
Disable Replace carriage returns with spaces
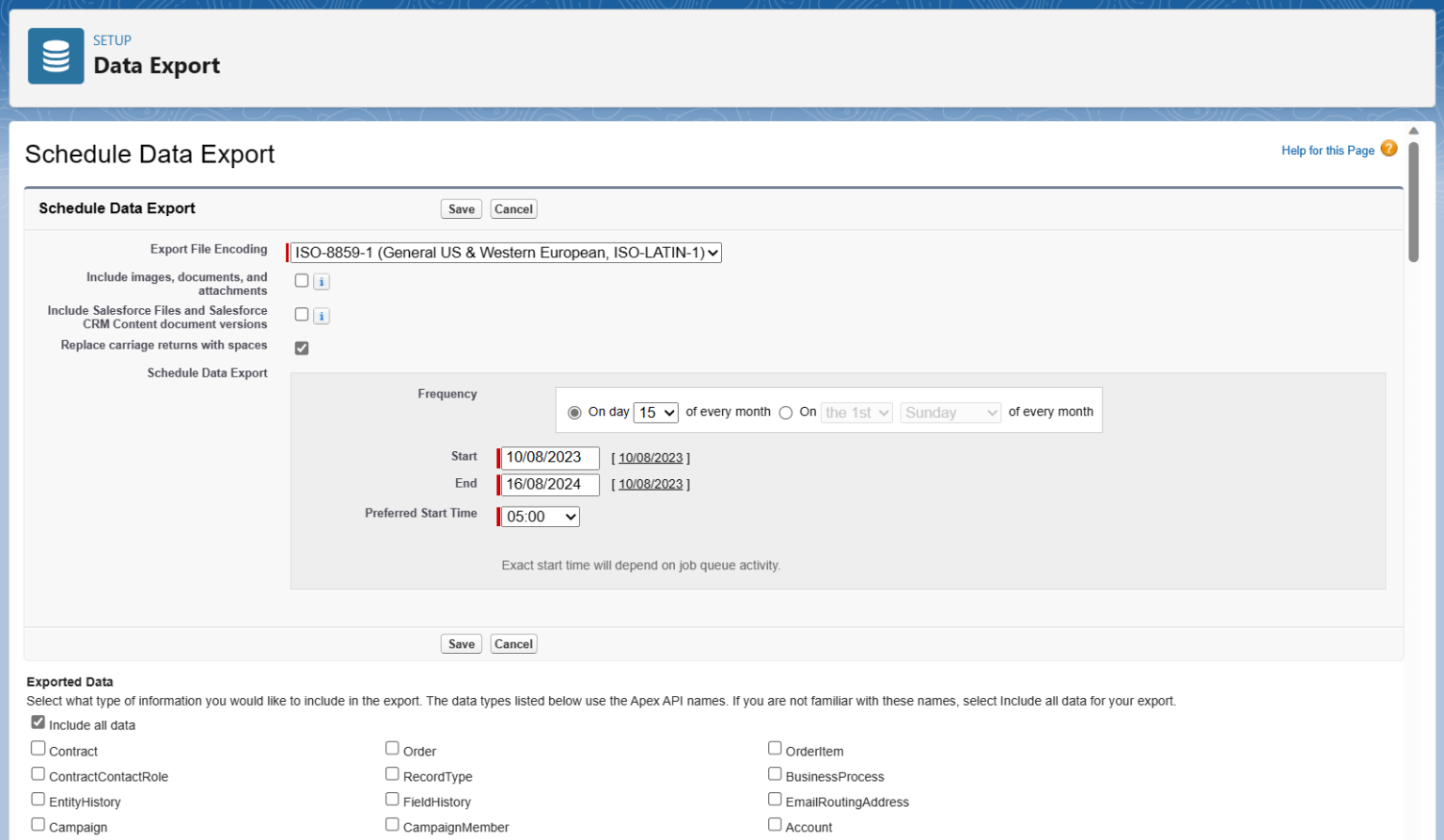[301, 348]
